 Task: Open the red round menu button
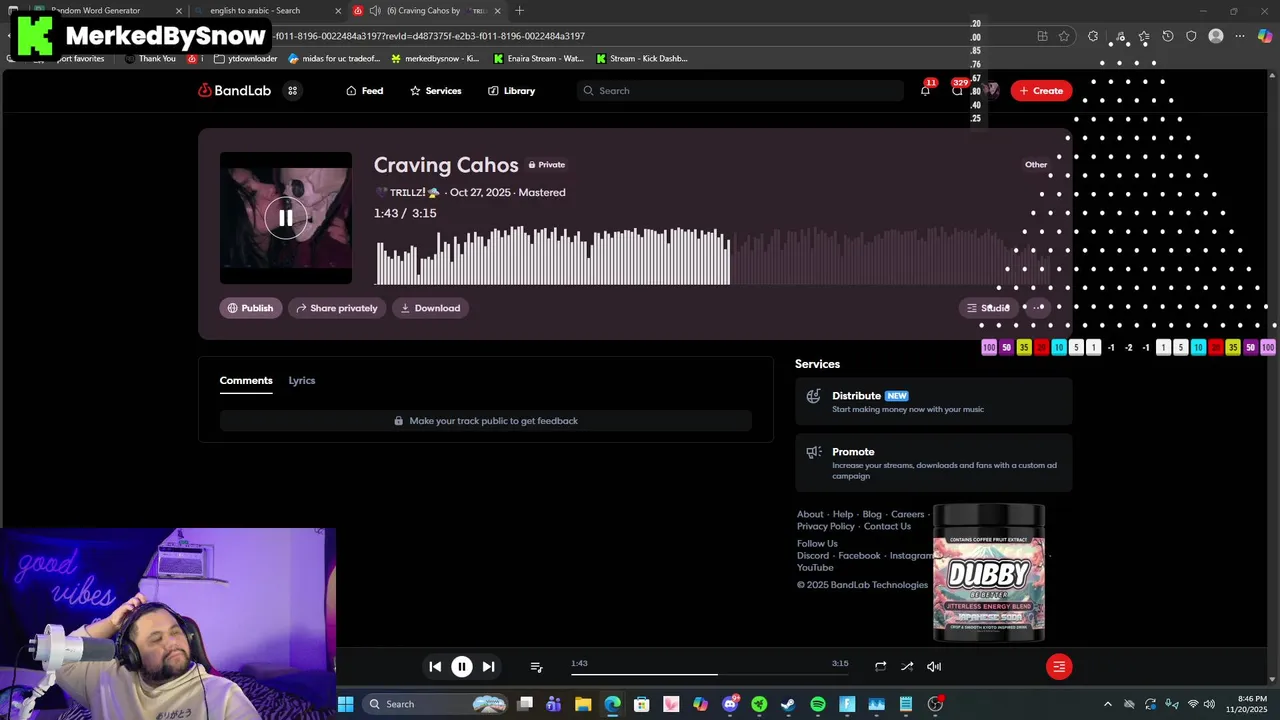[1059, 666]
